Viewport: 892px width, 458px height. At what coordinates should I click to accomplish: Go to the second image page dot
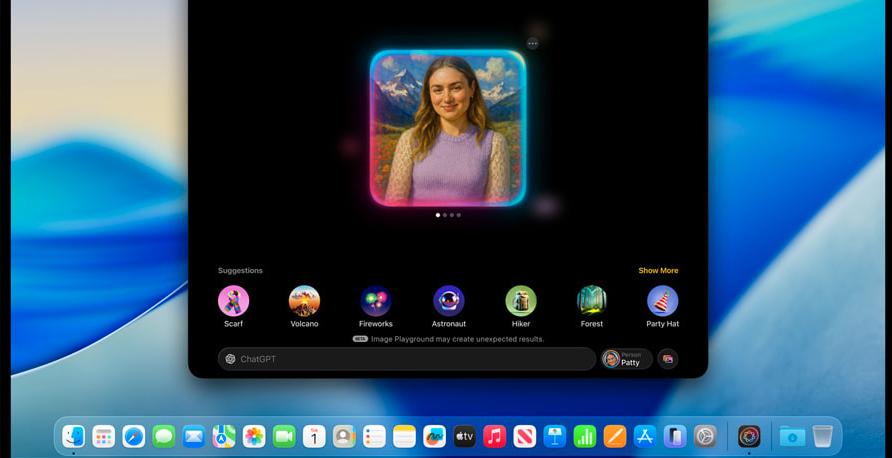444,215
